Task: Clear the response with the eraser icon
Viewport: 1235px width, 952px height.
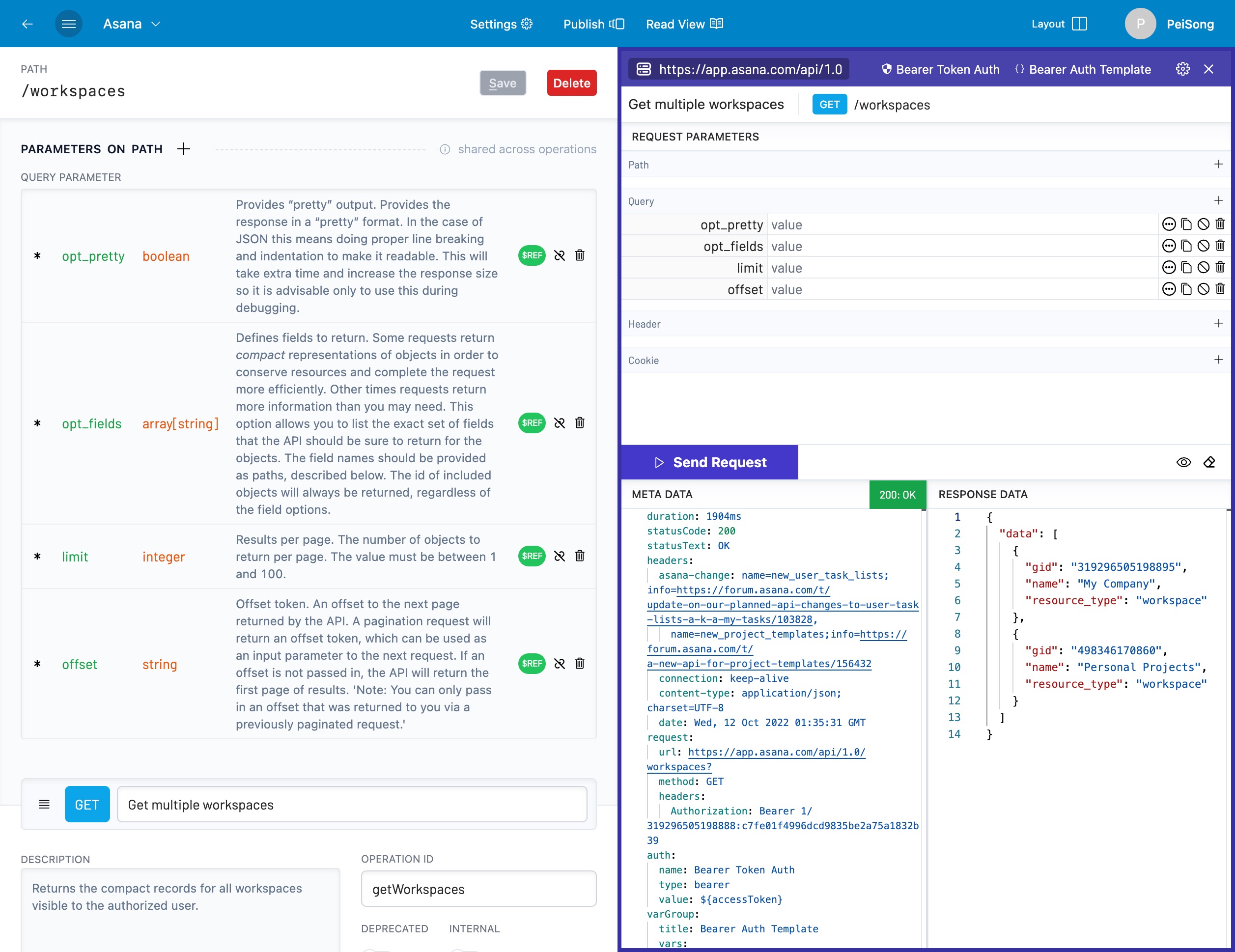Action: [1209, 462]
